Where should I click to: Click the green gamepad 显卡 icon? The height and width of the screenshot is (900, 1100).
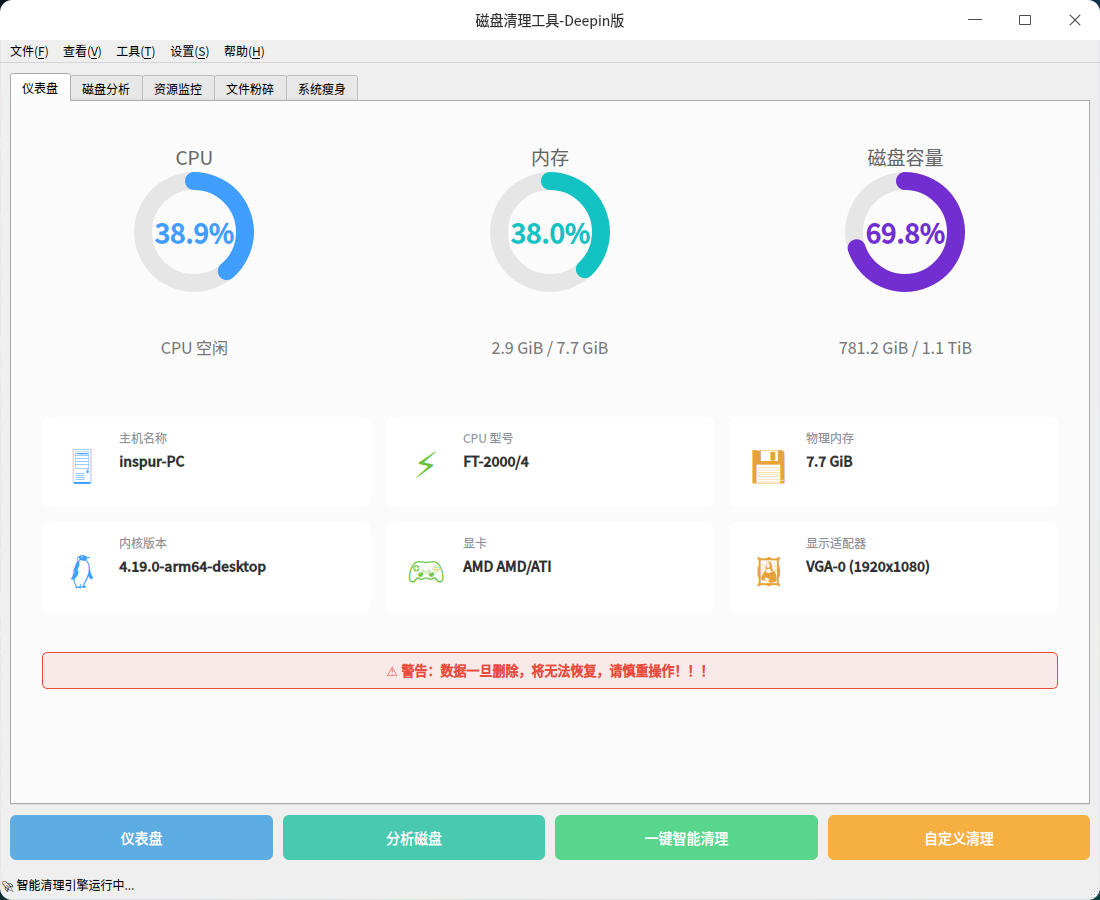click(x=426, y=572)
